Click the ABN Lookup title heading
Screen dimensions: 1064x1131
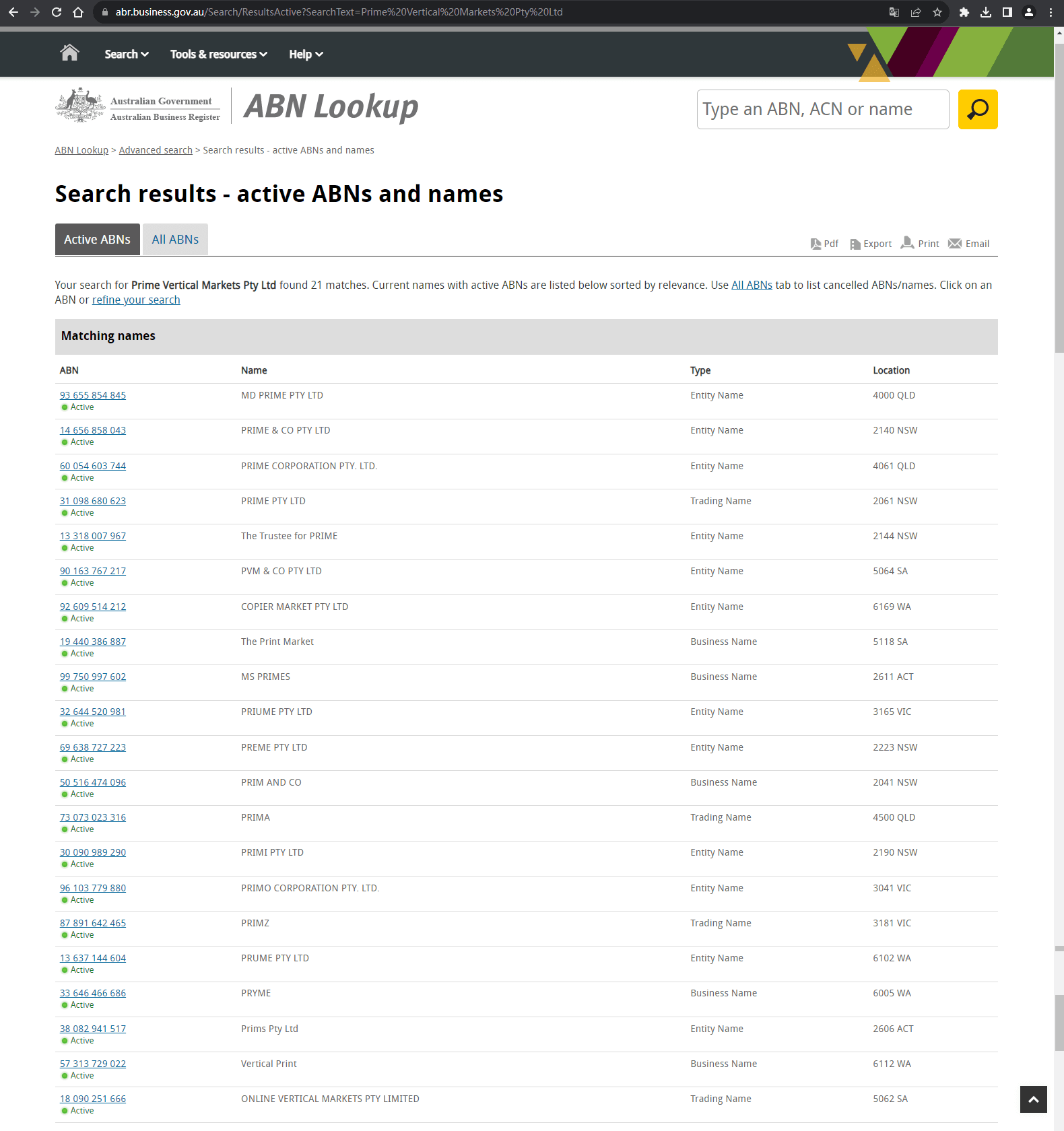[x=331, y=106]
